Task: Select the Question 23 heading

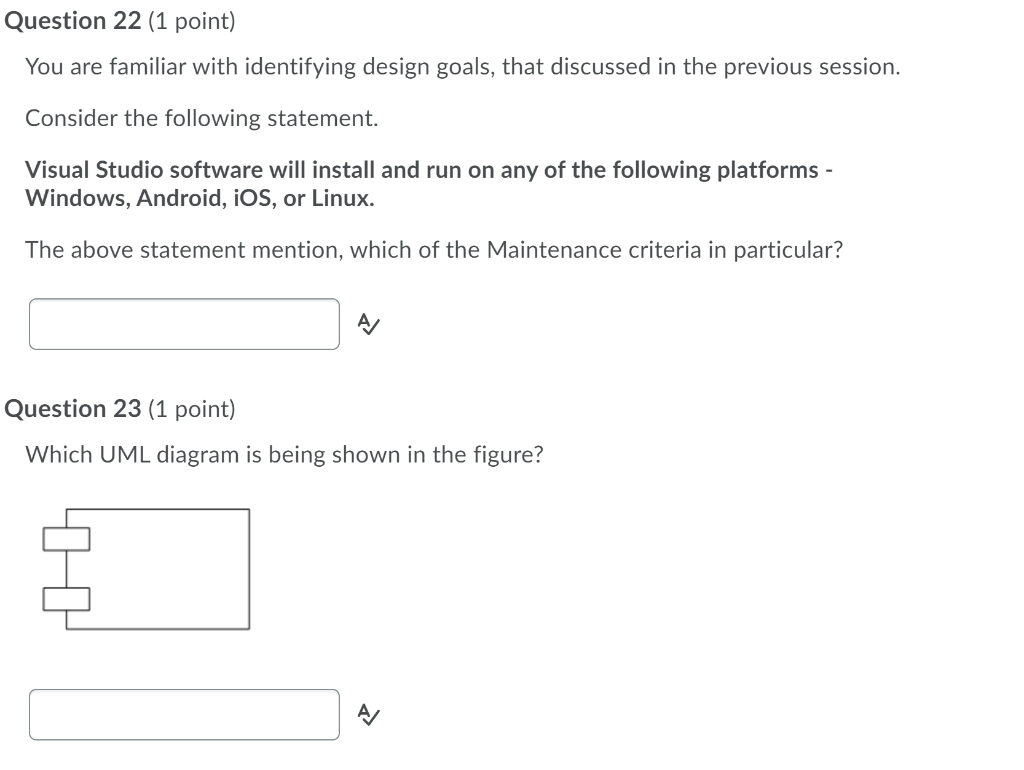Action: (x=70, y=408)
